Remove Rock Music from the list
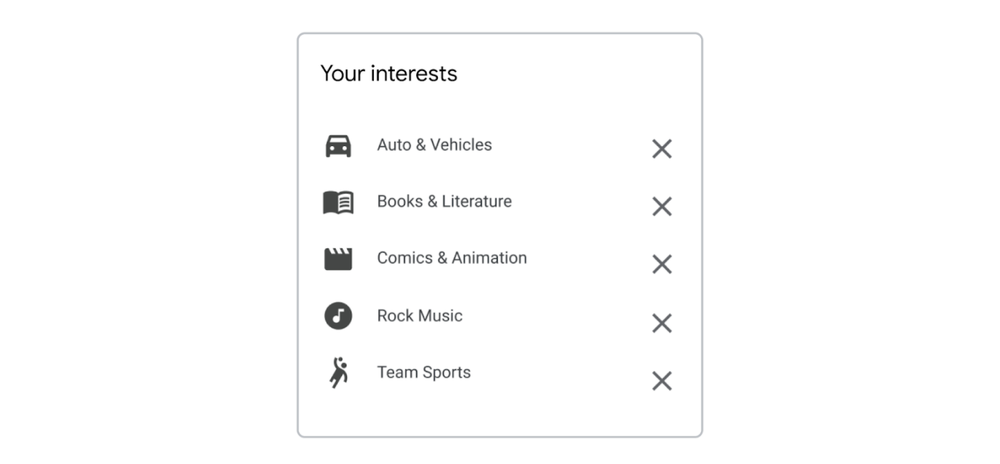This screenshot has width=1000, height=464. [662, 323]
